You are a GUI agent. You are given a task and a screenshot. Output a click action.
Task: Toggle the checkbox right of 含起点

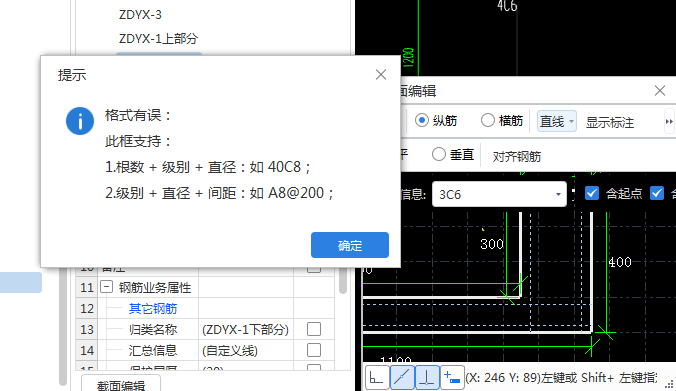tap(657, 193)
